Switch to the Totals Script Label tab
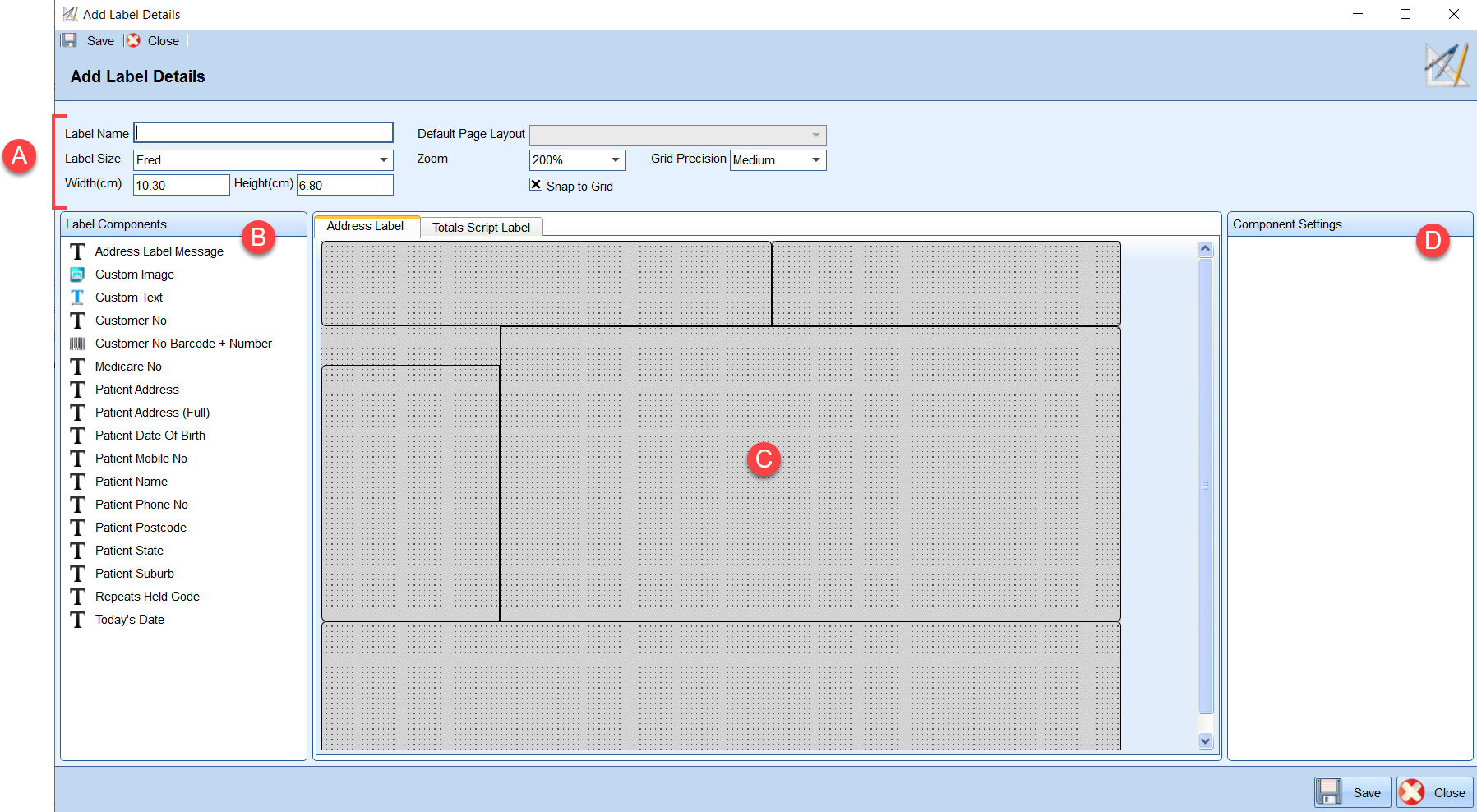Viewport: 1477px width, 812px height. point(482,228)
